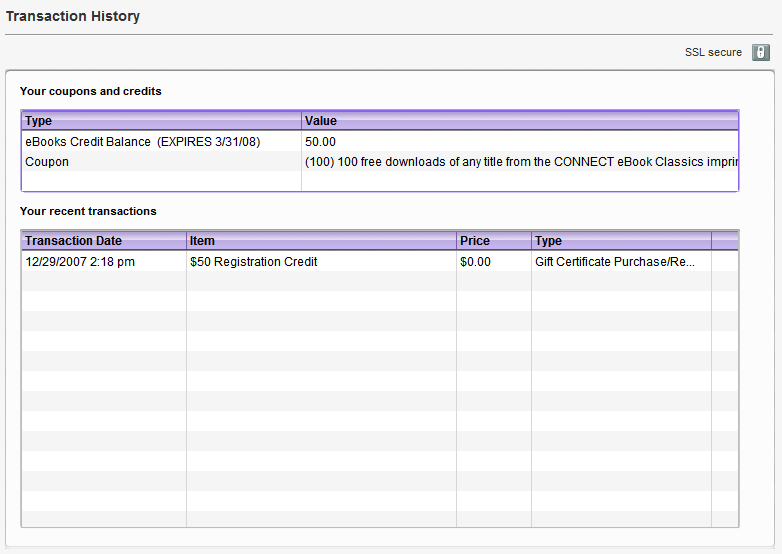Click the $0.00 price cell
Image resolution: width=782 pixels, height=554 pixels.
coord(476,262)
